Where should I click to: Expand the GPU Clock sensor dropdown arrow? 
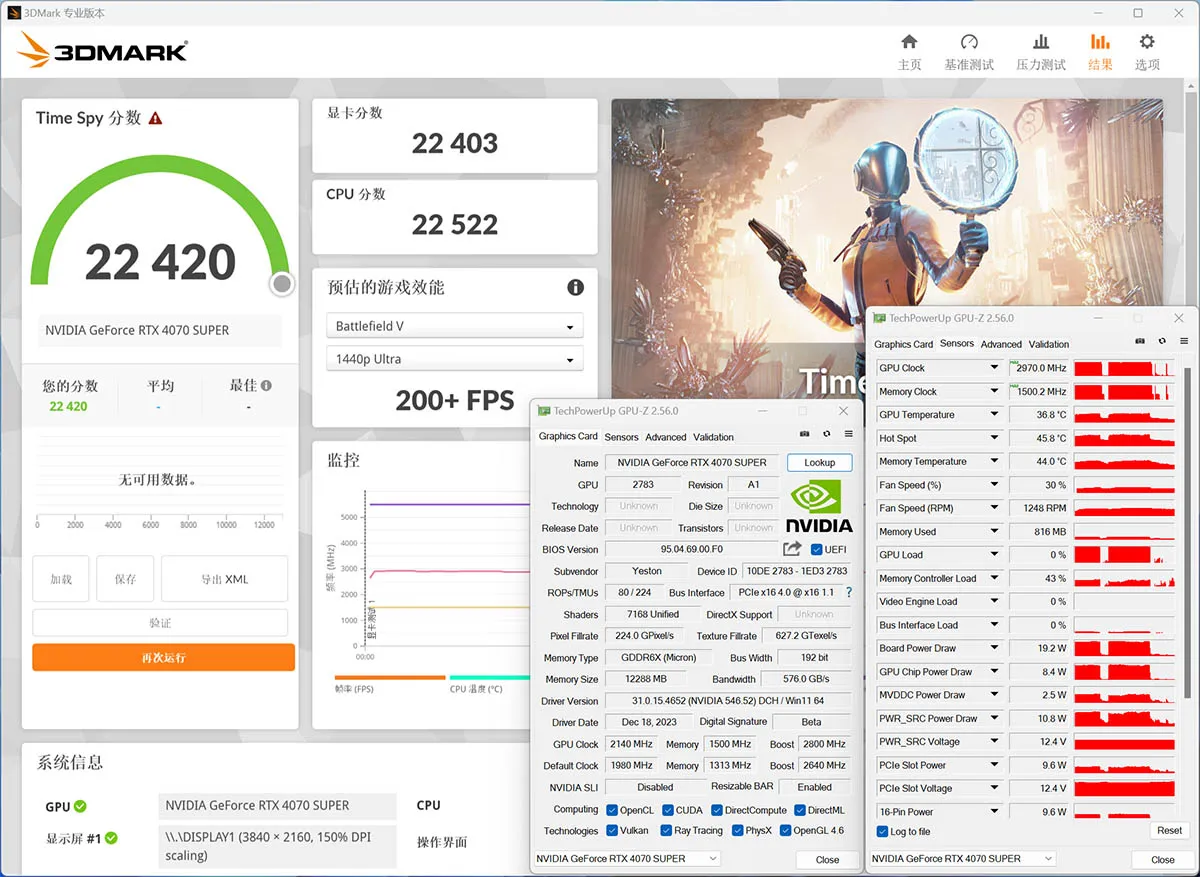(x=994, y=368)
